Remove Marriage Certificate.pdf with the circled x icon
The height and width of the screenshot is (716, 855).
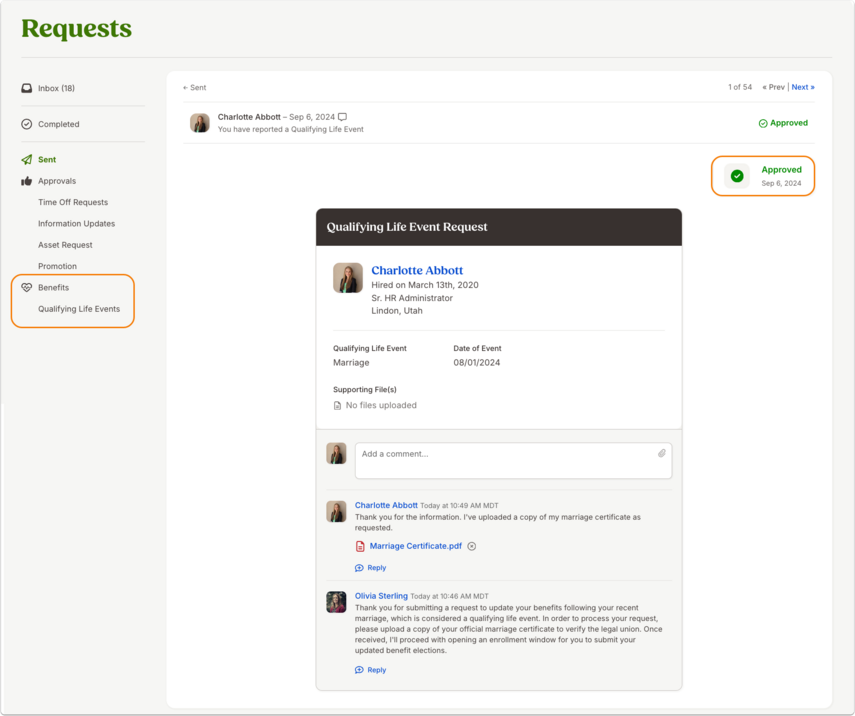(x=472, y=546)
